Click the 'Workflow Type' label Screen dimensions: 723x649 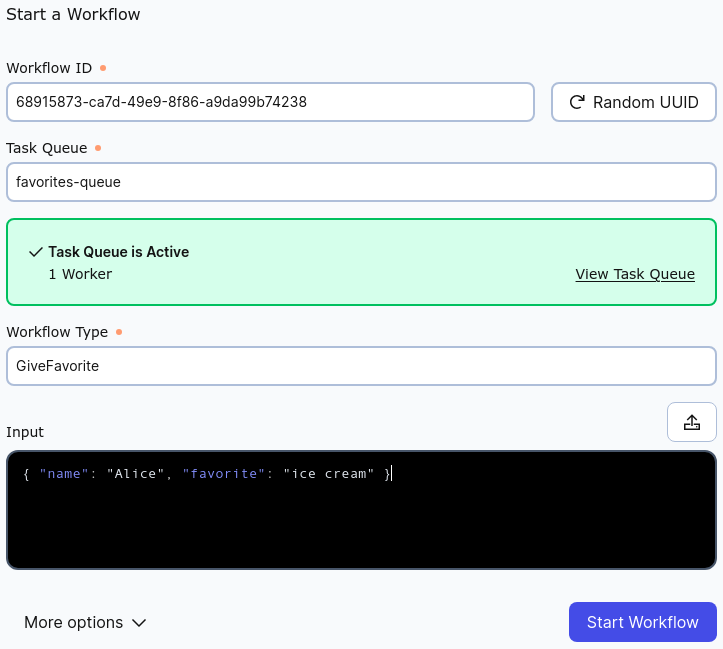coord(57,332)
